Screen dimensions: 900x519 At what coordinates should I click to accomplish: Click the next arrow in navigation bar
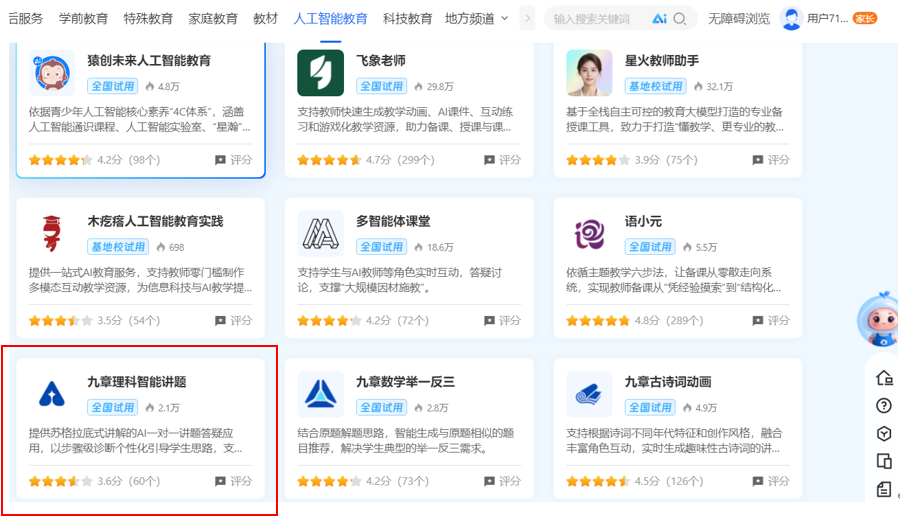[x=527, y=19]
